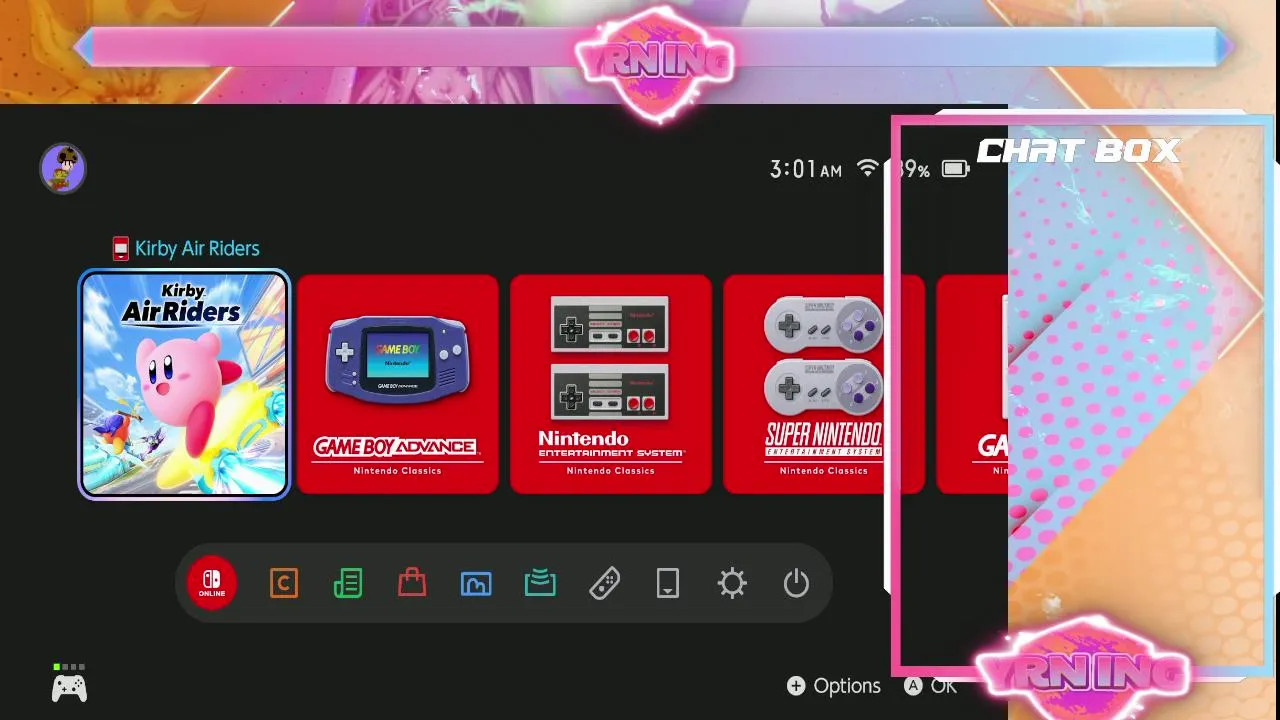Select the power Sleep Mode icon

tap(796, 583)
